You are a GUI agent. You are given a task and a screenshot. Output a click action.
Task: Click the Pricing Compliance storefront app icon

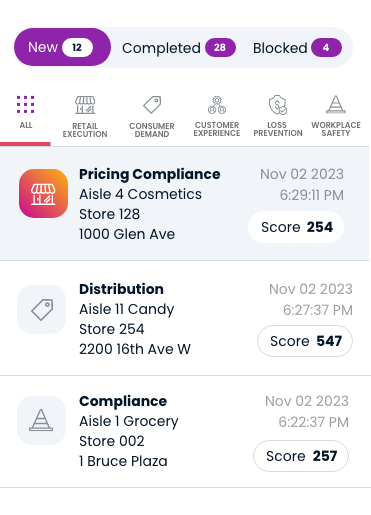[43, 193]
